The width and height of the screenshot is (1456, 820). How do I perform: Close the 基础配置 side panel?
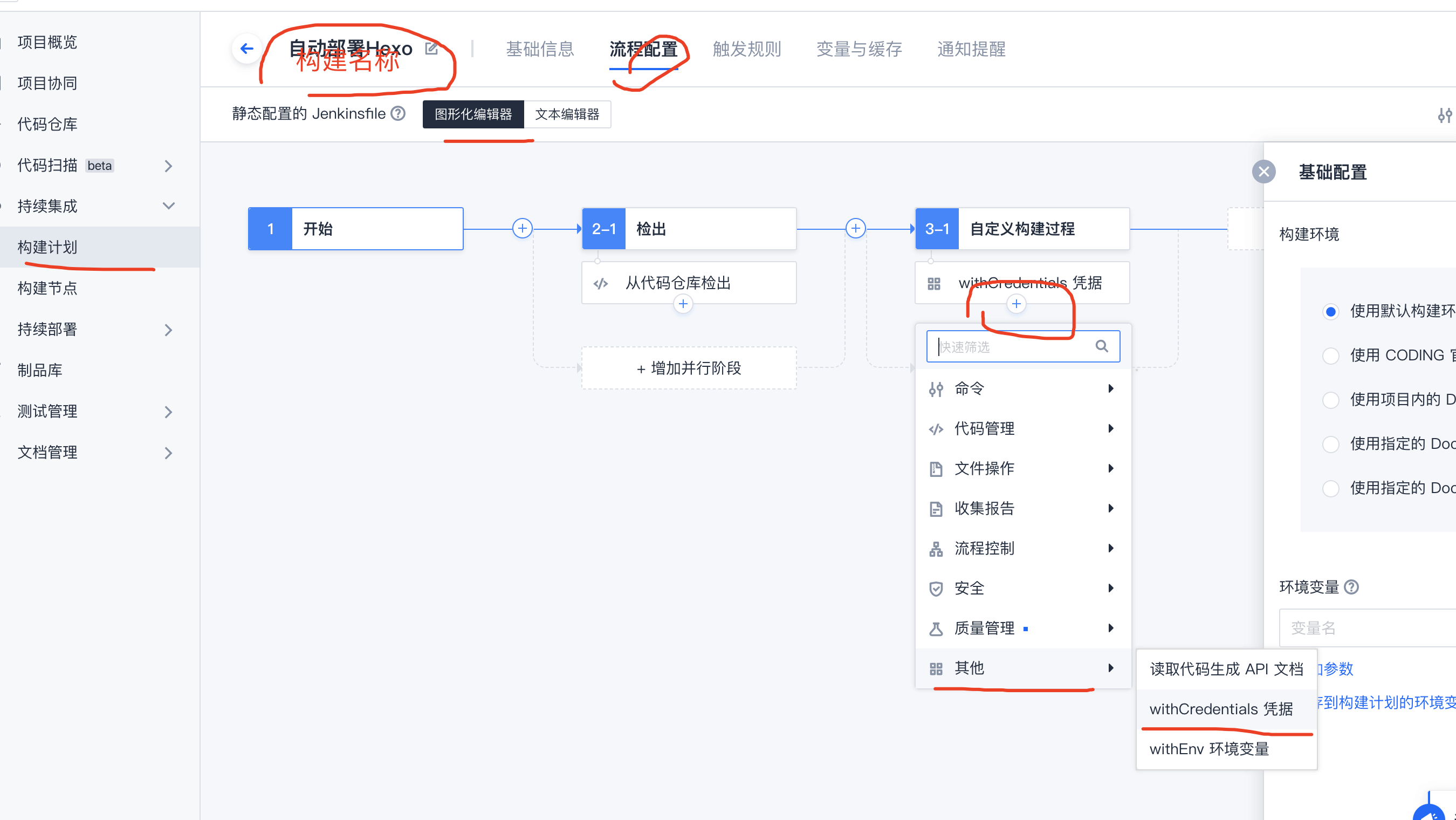coord(1264,172)
